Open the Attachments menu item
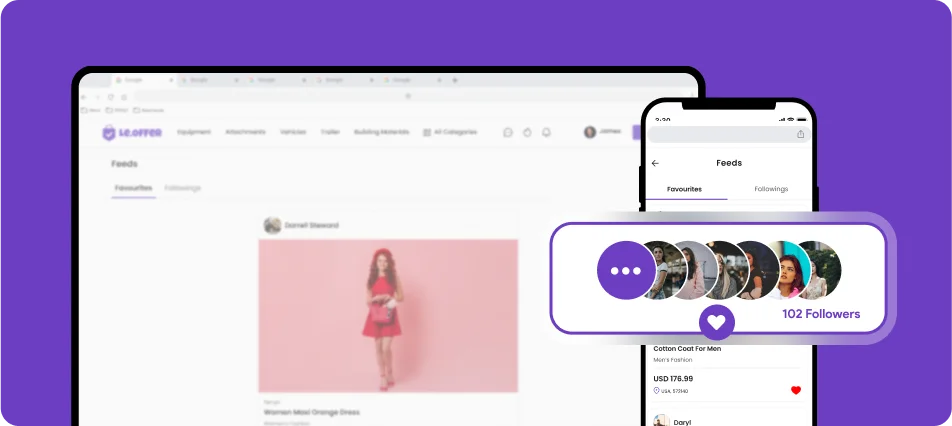 (245, 132)
